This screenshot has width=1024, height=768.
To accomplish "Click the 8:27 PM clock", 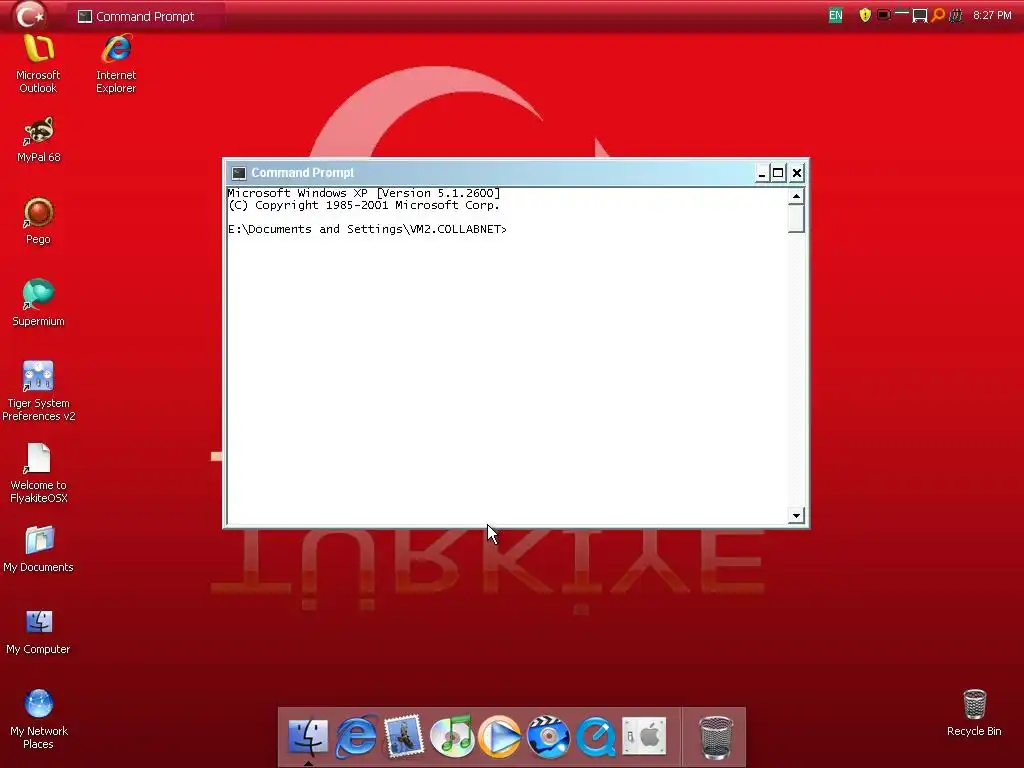I will pyautogui.click(x=992, y=15).
